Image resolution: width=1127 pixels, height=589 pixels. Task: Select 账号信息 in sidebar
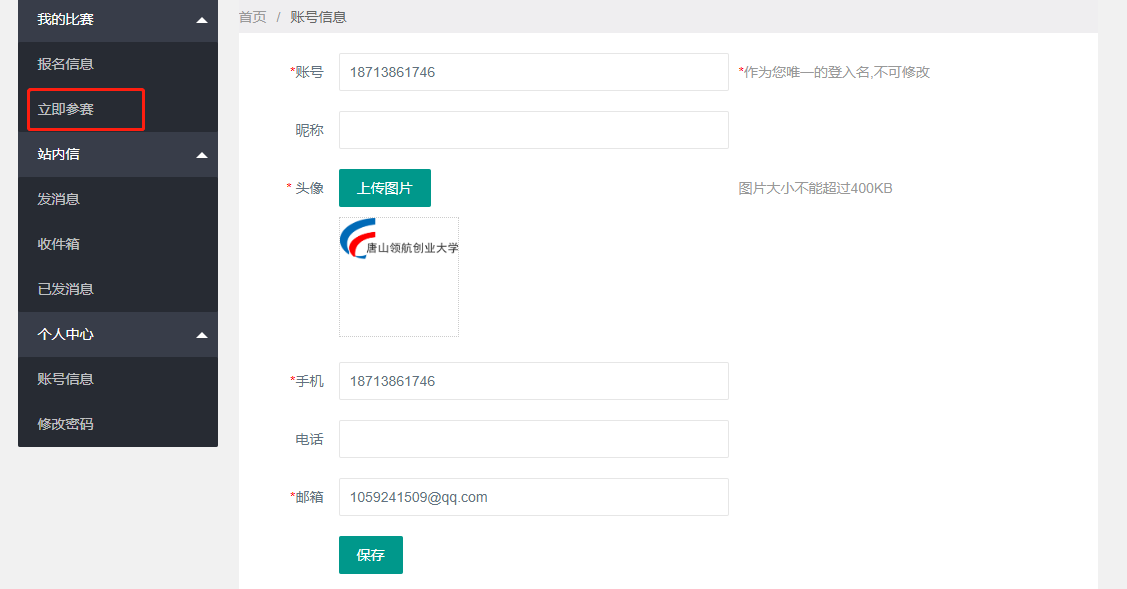tap(66, 379)
